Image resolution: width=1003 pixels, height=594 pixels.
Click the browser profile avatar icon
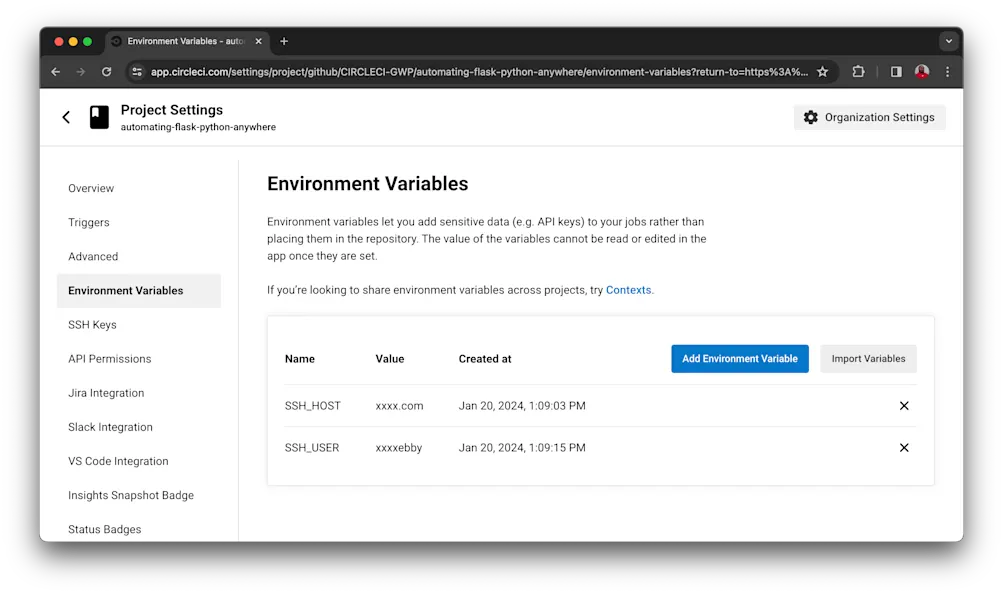point(921,71)
